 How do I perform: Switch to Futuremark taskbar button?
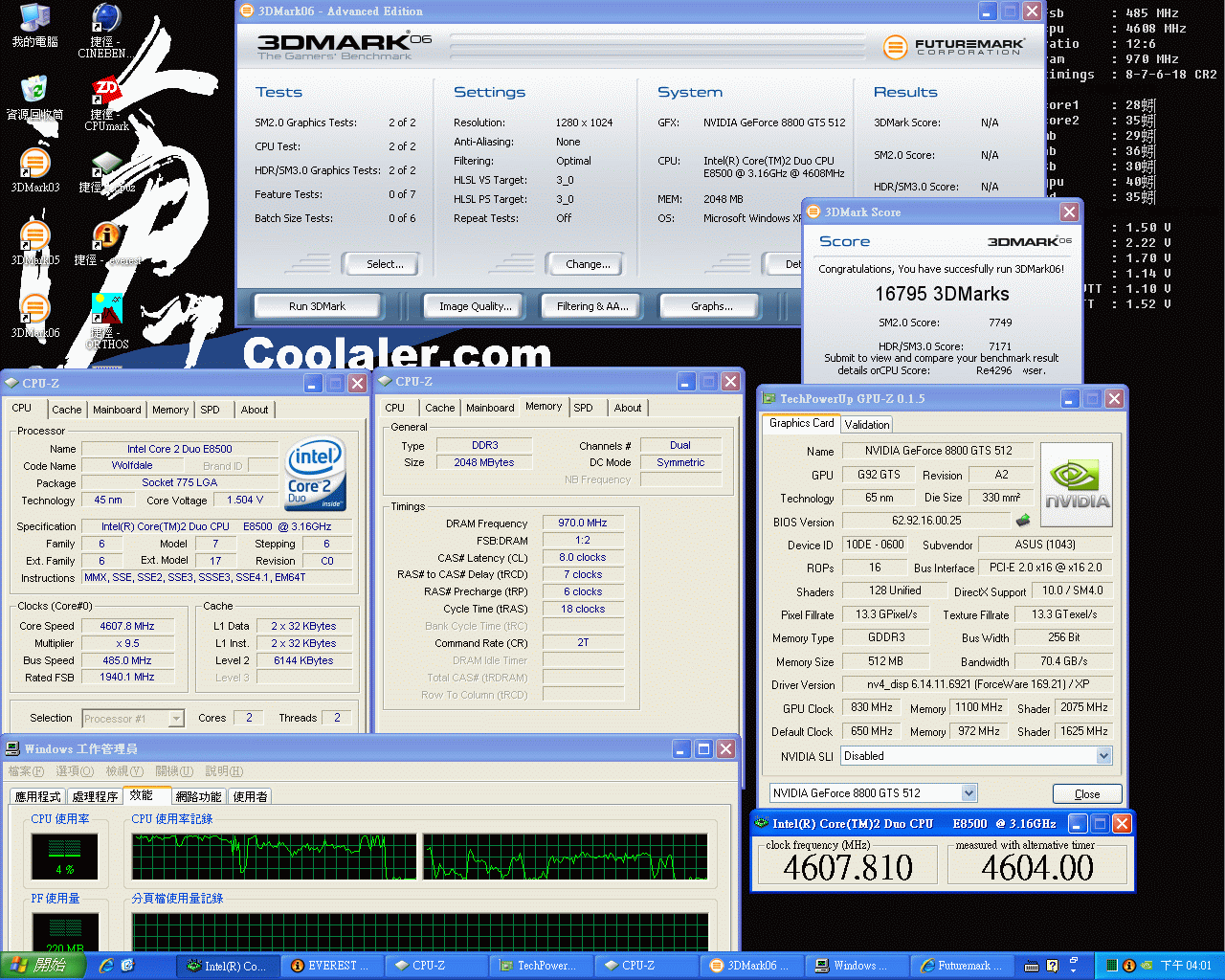click(961, 966)
